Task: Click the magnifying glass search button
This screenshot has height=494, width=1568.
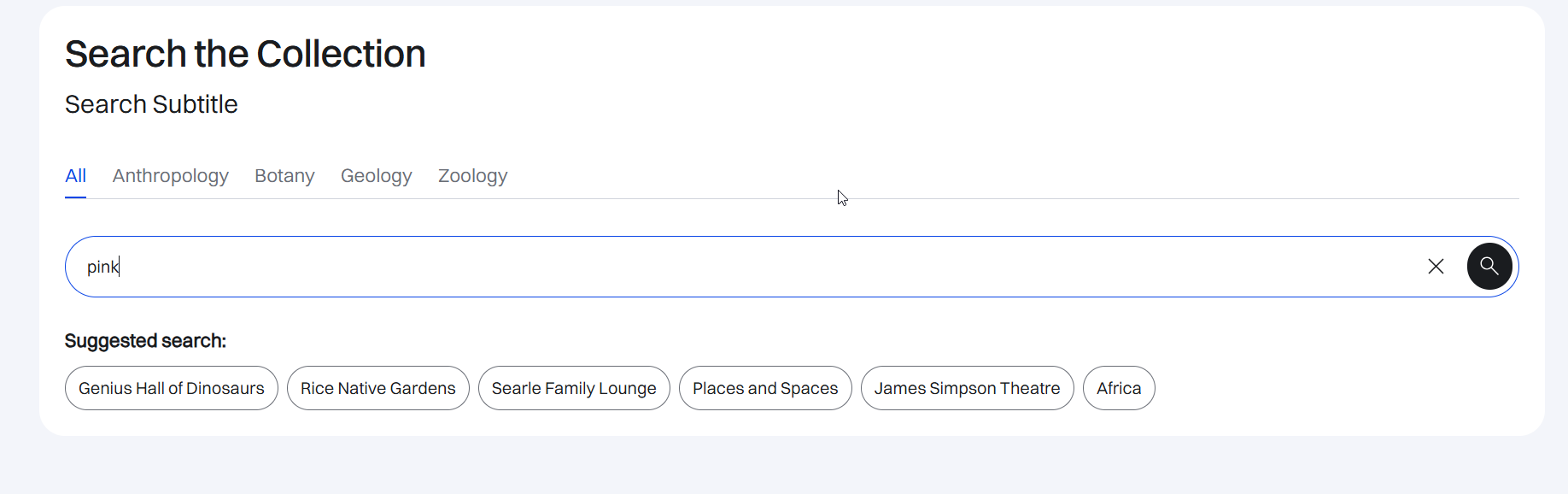Action: click(1489, 267)
